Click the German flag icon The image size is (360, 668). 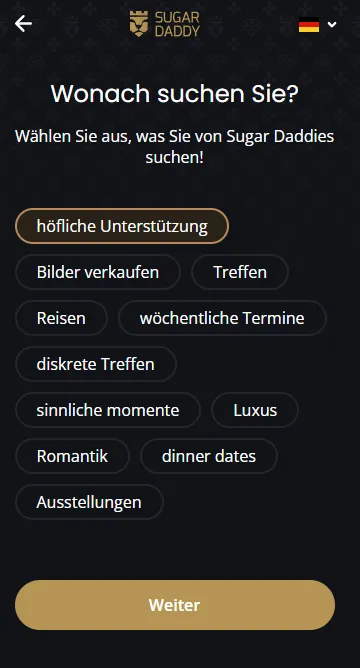309,25
